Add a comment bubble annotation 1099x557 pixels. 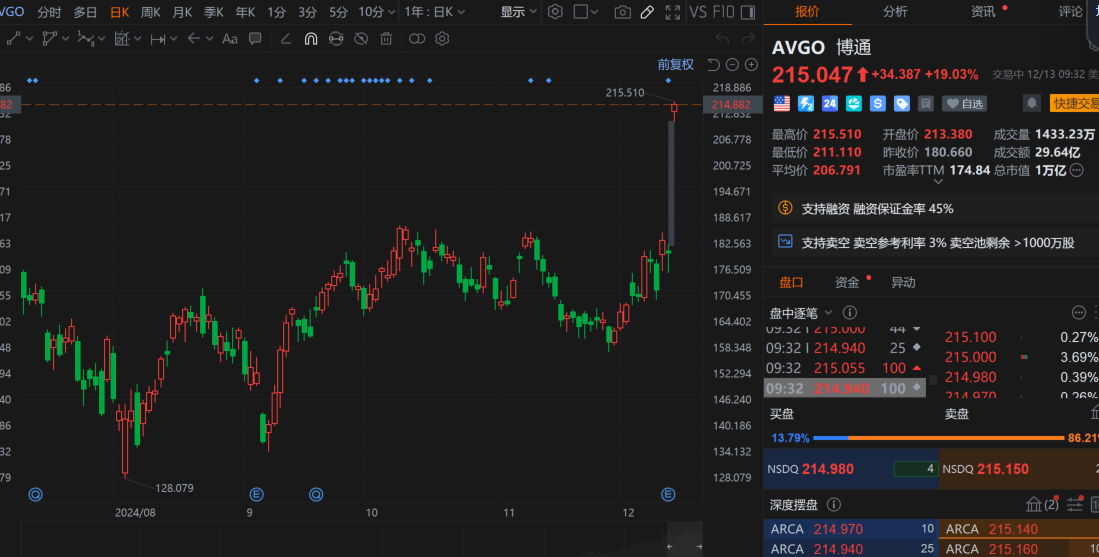pos(255,39)
